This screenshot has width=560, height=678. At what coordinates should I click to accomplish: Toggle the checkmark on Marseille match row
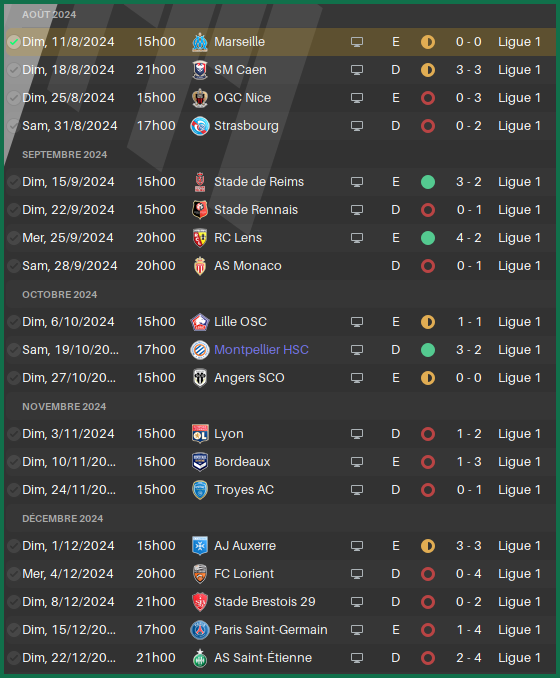[14, 42]
